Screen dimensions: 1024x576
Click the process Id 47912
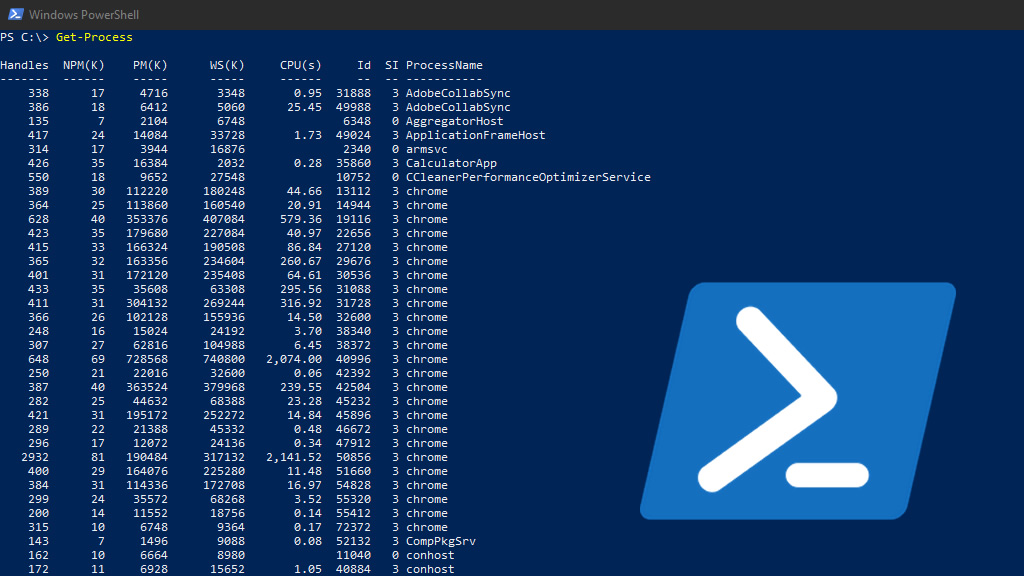click(353, 443)
